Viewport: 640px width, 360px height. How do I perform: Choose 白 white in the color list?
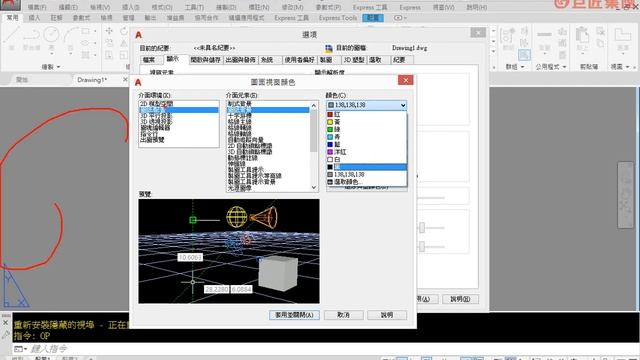pyautogui.click(x=367, y=159)
